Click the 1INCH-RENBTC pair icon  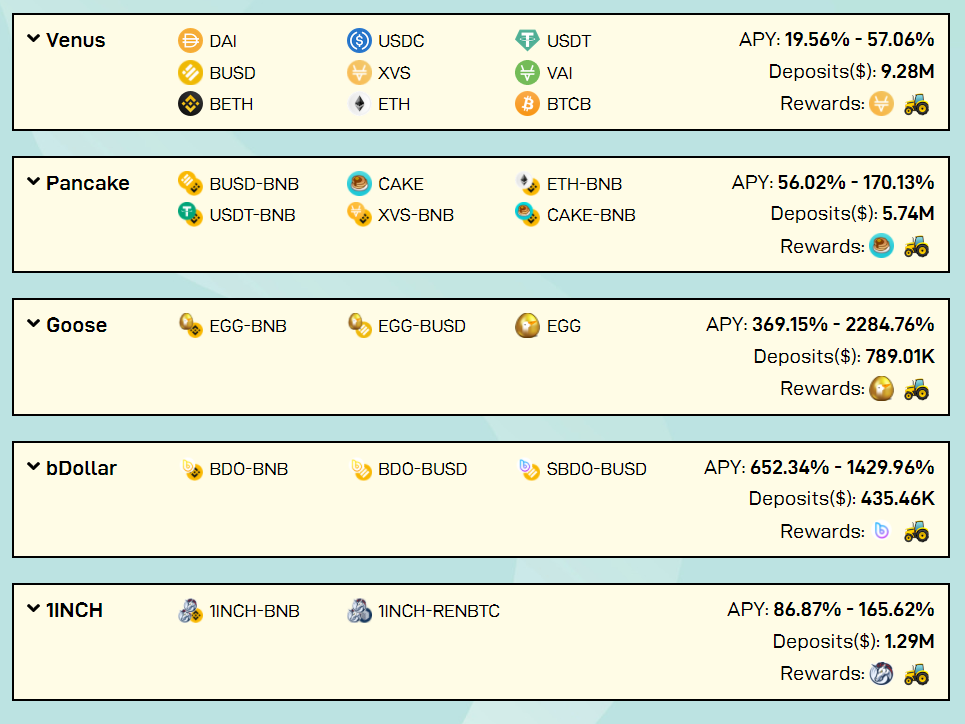tap(359, 611)
